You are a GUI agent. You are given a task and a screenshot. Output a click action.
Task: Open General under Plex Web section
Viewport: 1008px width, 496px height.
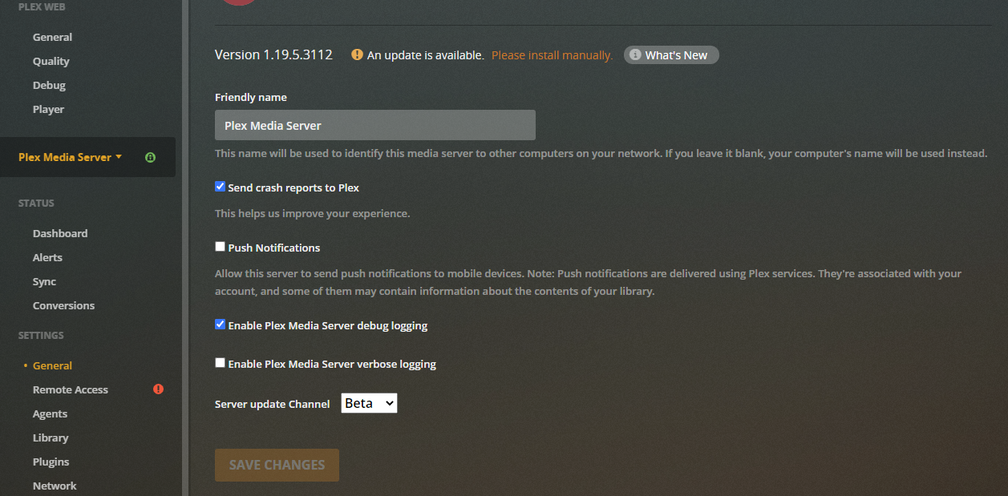53,37
